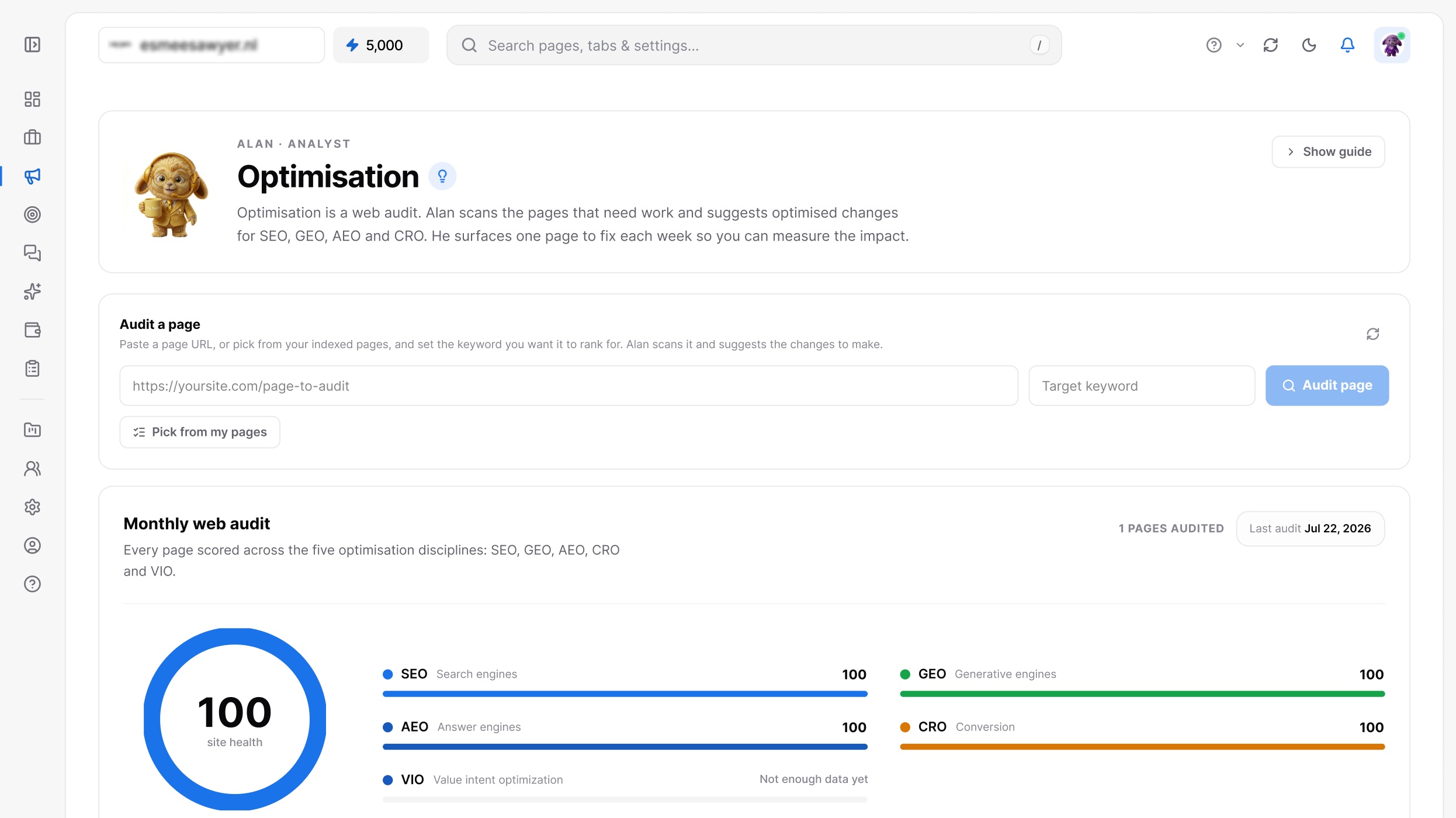
Task: Open the target goals icon
Action: click(33, 214)
